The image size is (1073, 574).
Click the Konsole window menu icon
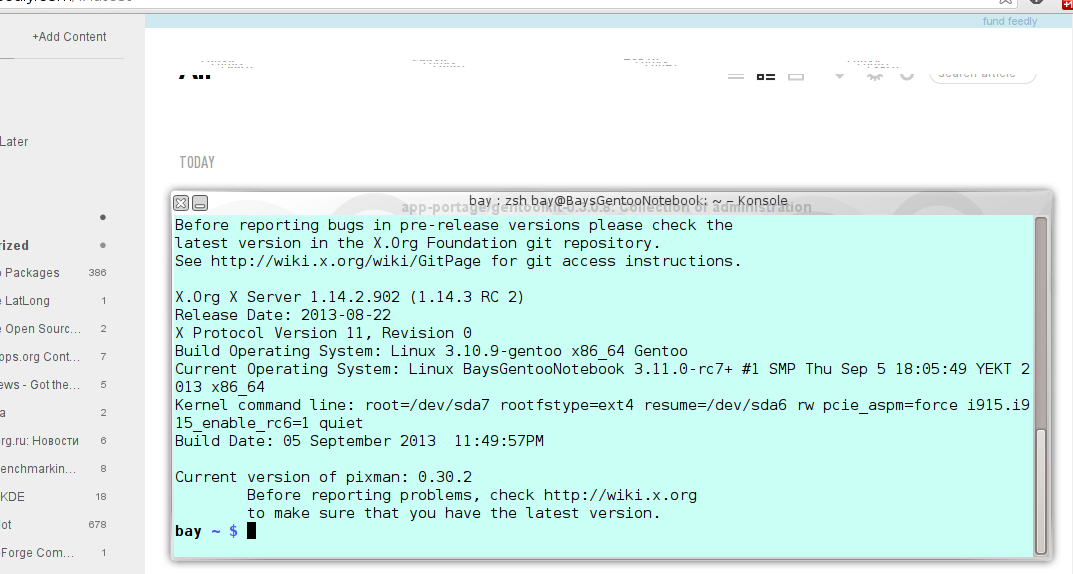point(182,202)
